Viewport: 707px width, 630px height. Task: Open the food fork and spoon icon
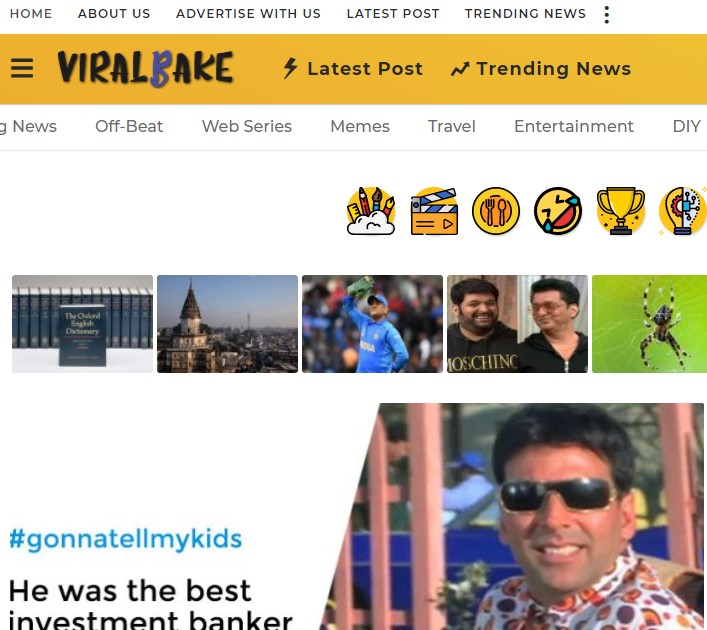tap(496, 211)
